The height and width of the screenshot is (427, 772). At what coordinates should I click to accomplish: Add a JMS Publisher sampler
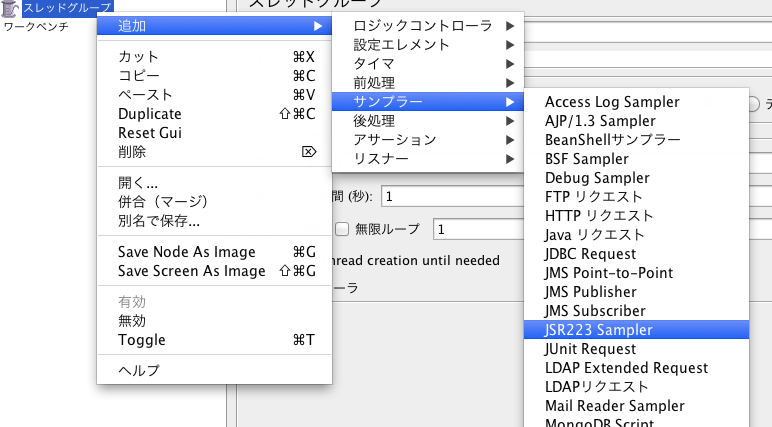[x=637, y=292]
